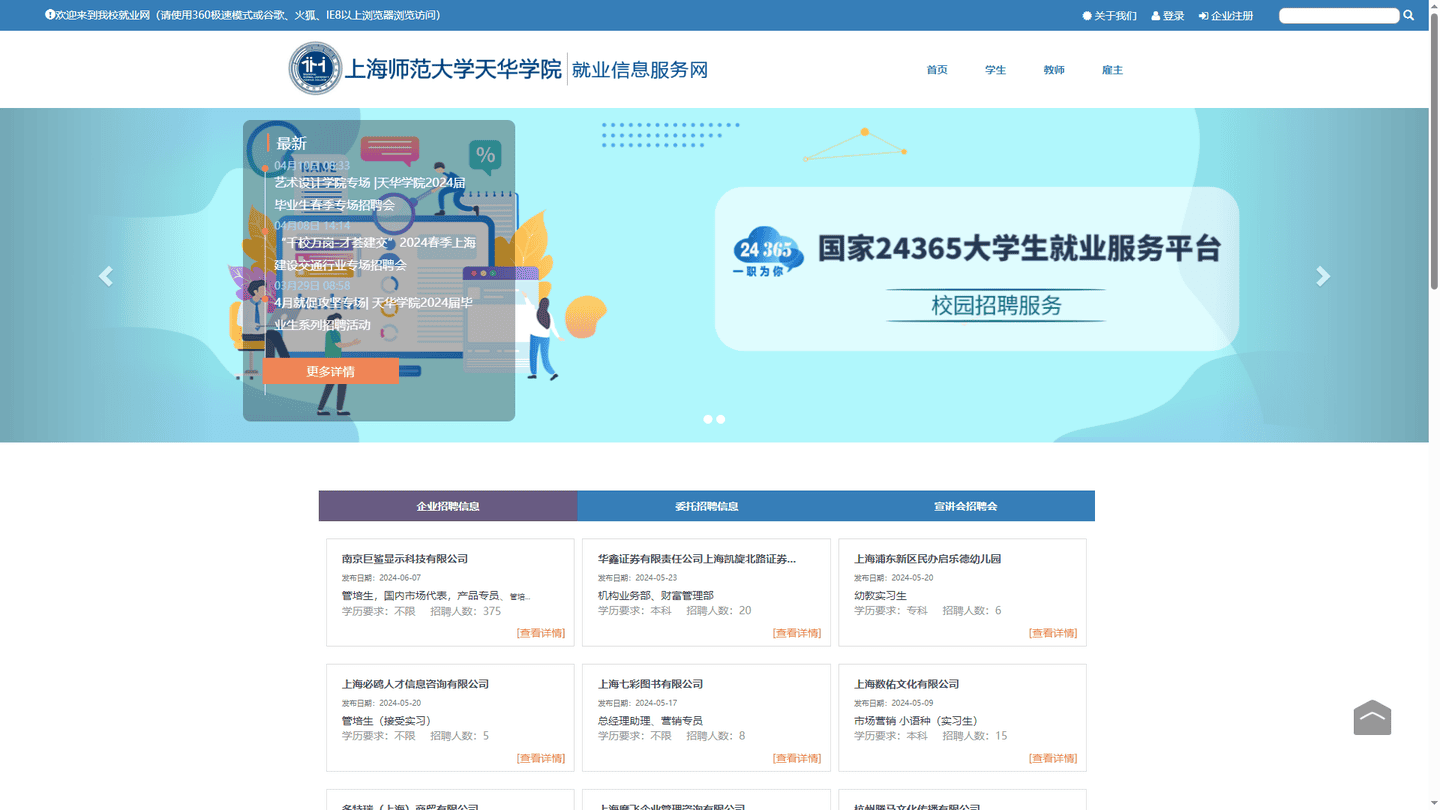Open 南京巨鲨显示科技有限公司 listing title
The height and width of the screenshot is (810, 1440).
click(405, 559)
